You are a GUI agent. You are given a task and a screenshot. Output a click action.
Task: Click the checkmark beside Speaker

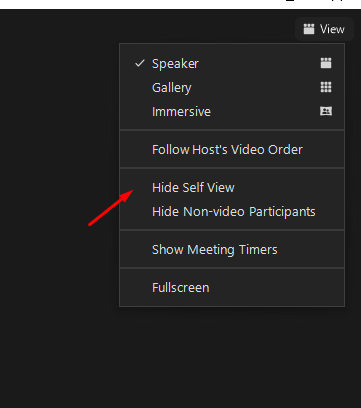click(140, 63)
